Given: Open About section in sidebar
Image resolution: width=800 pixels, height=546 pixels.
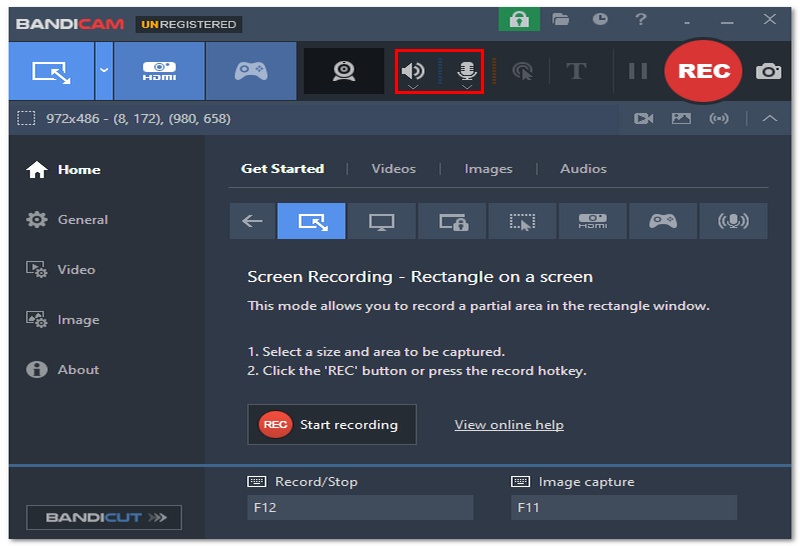Looking at the screenshot, I should click(x=62, y=369).
